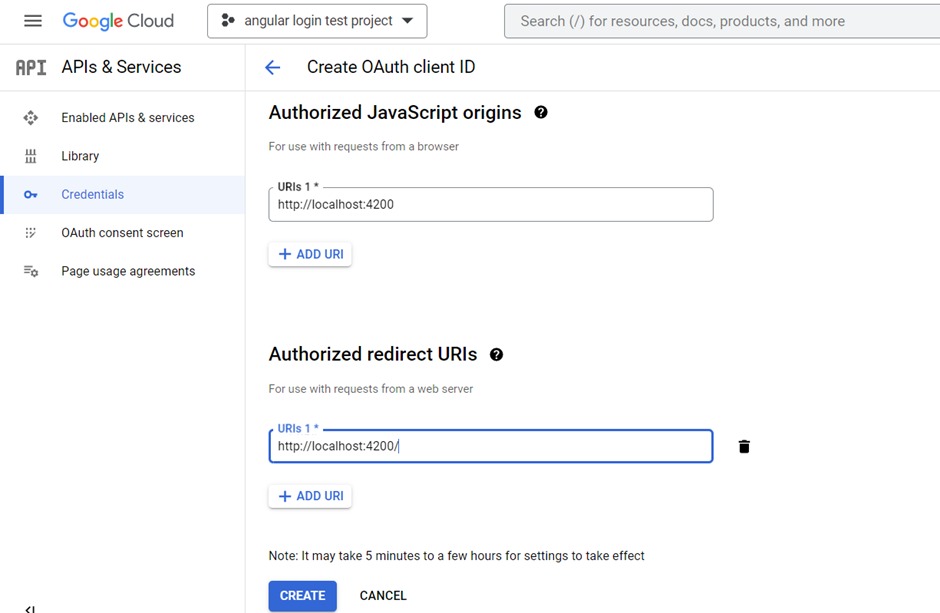This screenshot has height=613, width=940.
Task: Expand the angular login test project selector
Action: 317,21
